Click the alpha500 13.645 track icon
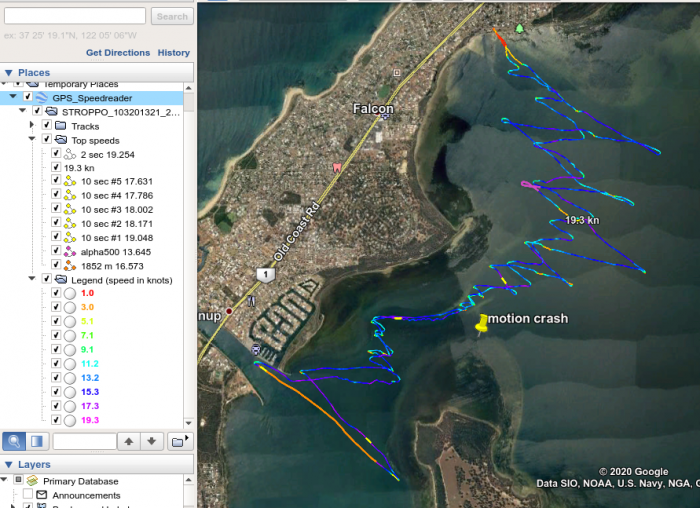The width and height of the screenshot is (700, 508). pos(71,252)
